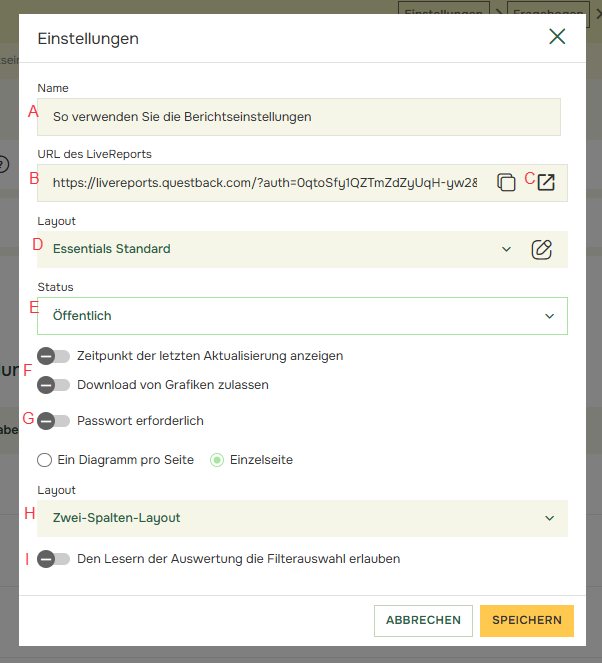
Task: Click into the Name text field
Action: pos(298,116)
